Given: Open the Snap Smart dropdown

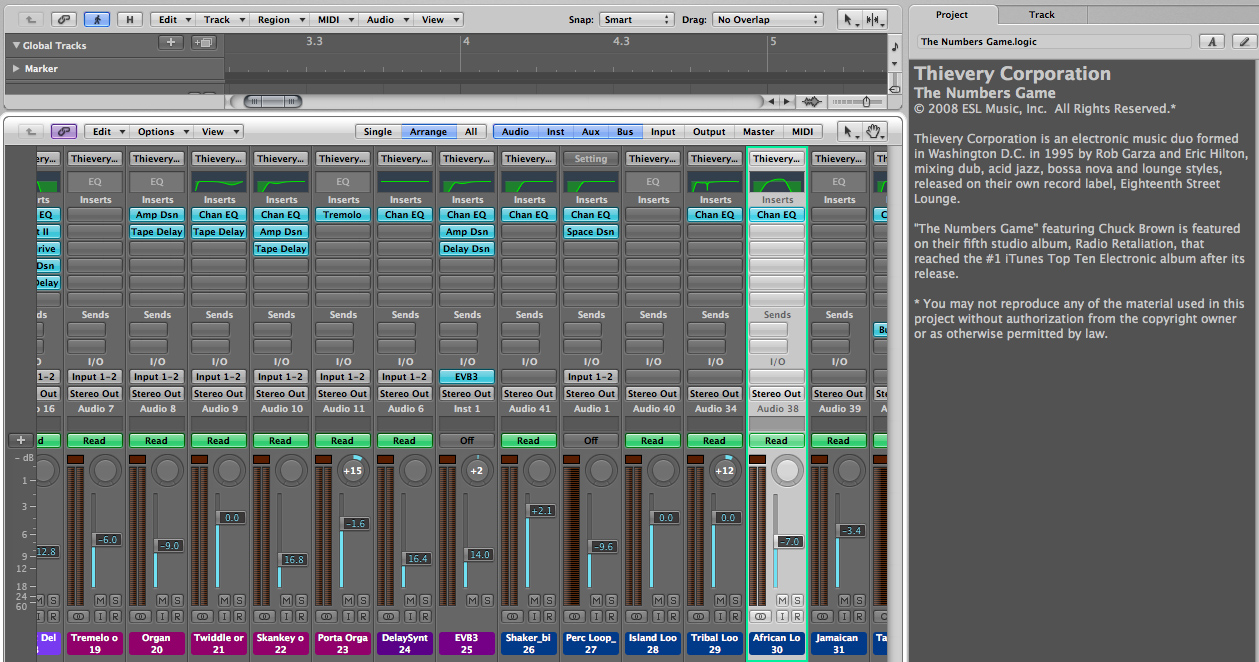Looking at the screenshot, I should pyautogui.click(x=637, y=19).
